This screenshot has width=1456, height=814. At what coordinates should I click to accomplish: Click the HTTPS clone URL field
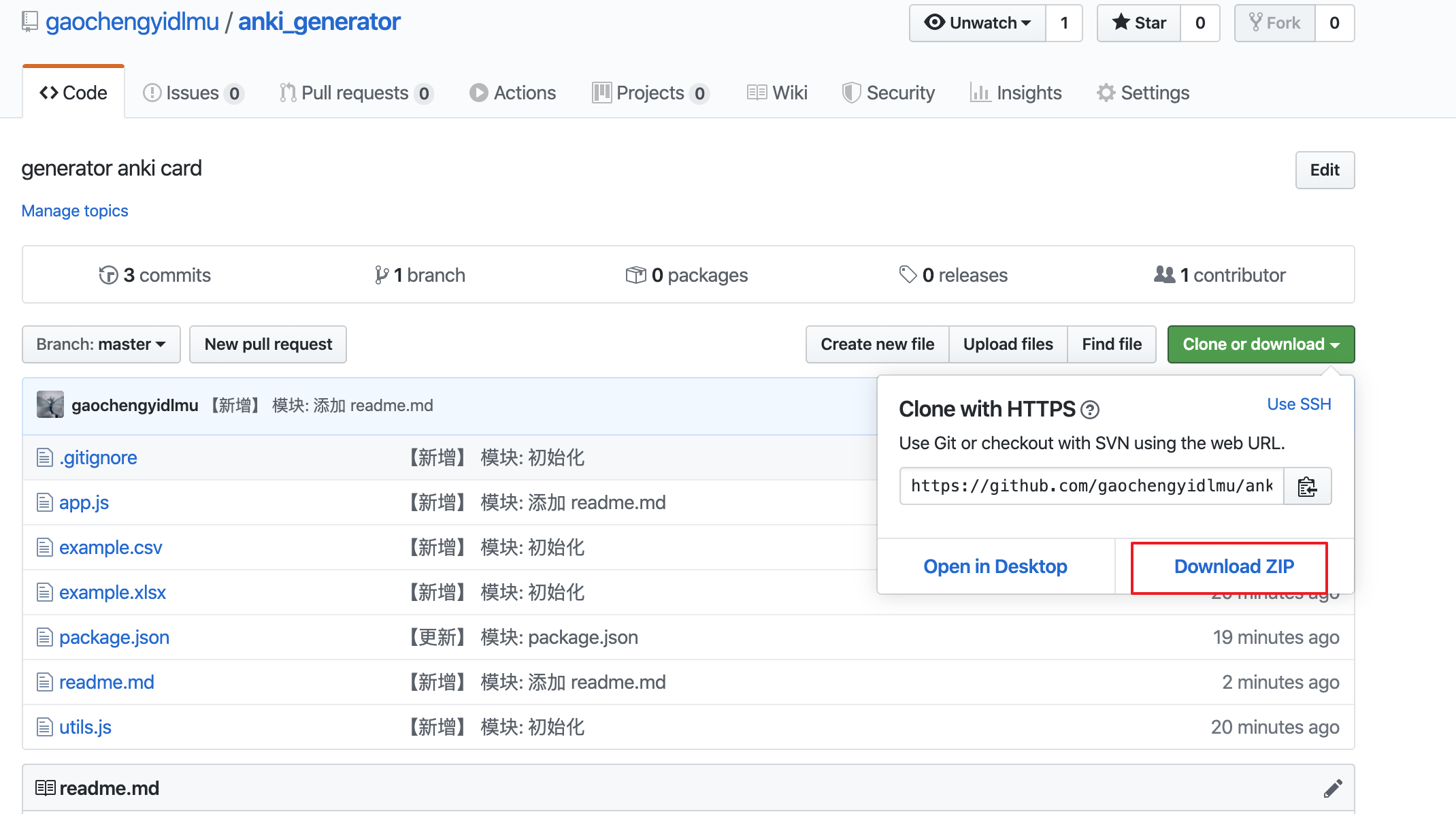point(1091,486)
